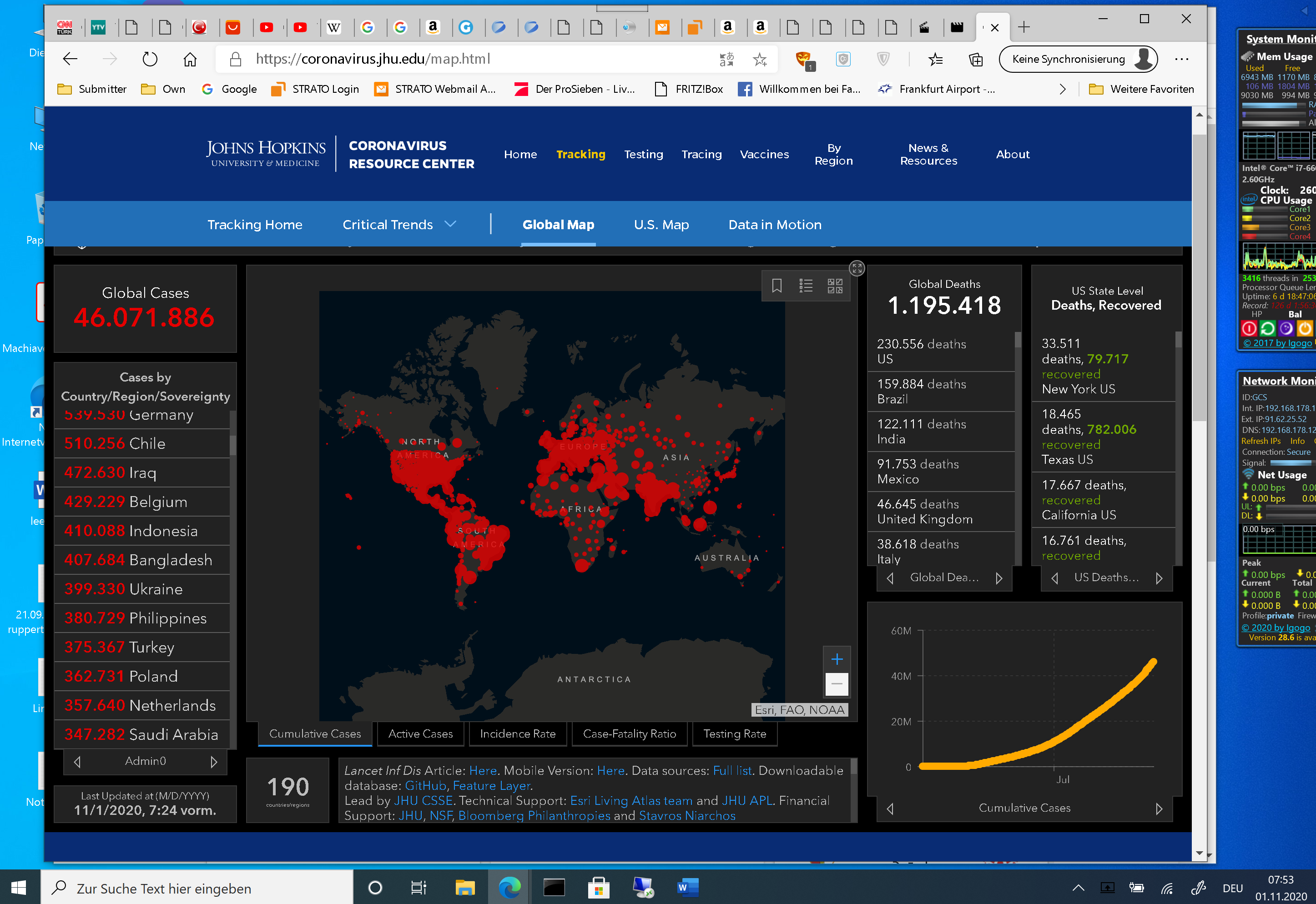Open the Full list data sources link
The width and height of the screenshot is (1316, 904).
(732, 771)
